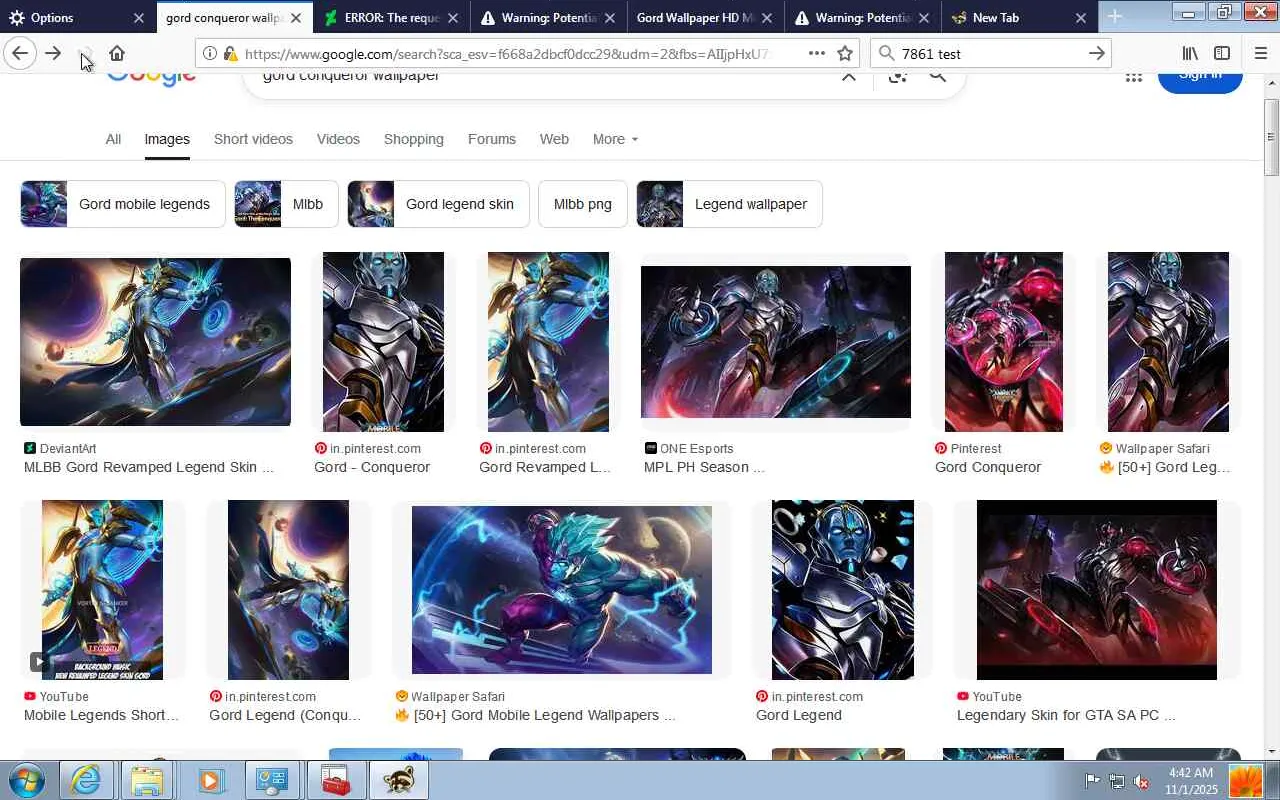Open the browser home page

click(117, 53)
